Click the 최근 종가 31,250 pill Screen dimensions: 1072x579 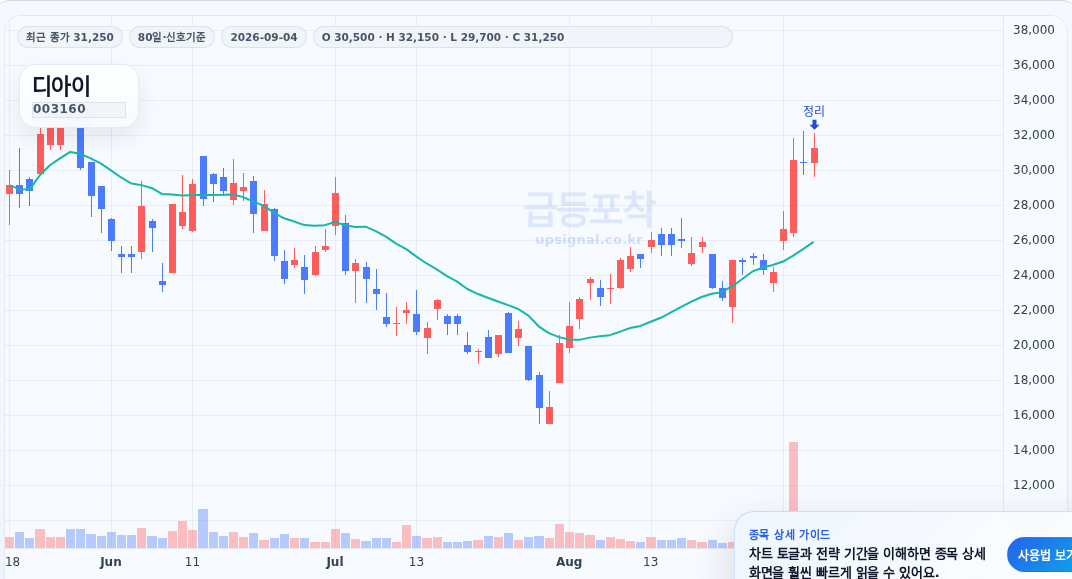70,37
